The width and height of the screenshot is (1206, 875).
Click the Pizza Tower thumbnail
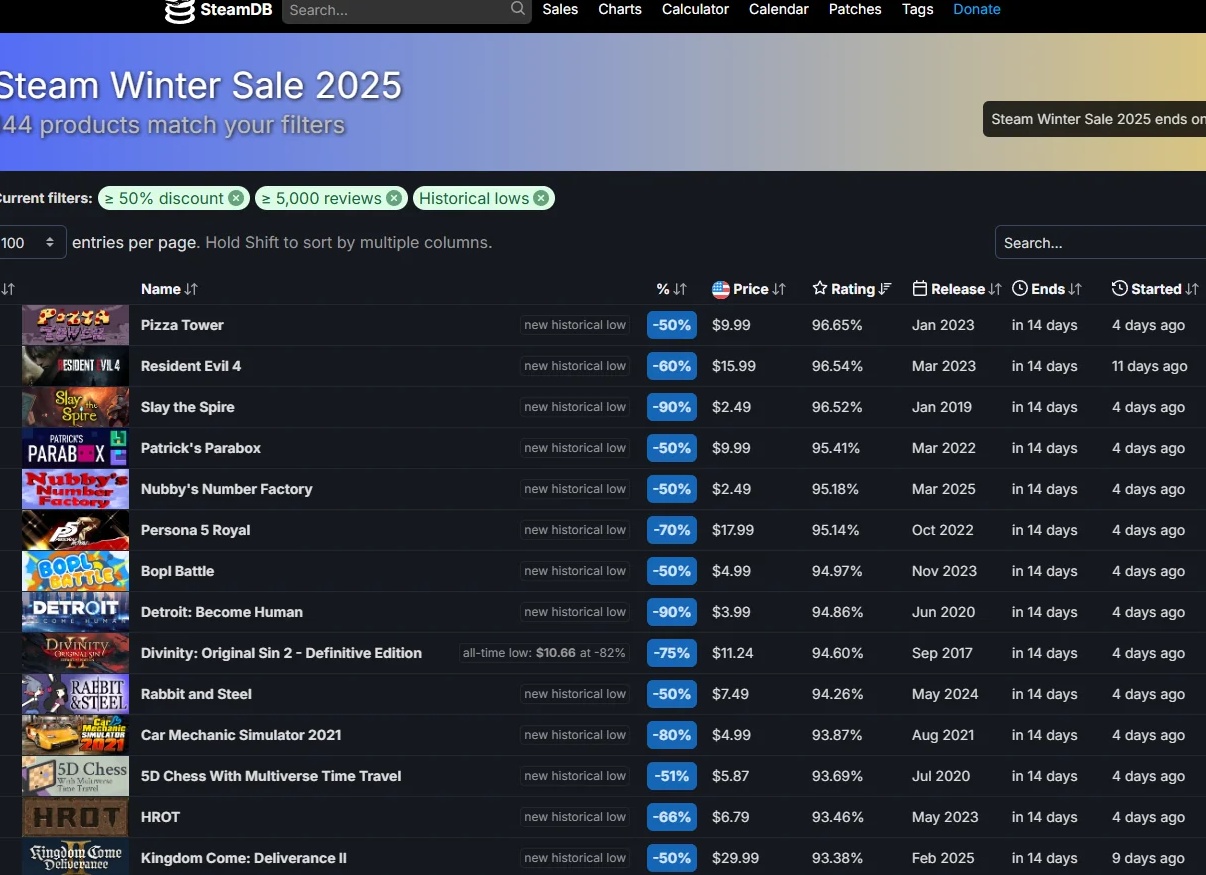pyautogui.click(x=75, y=325)
